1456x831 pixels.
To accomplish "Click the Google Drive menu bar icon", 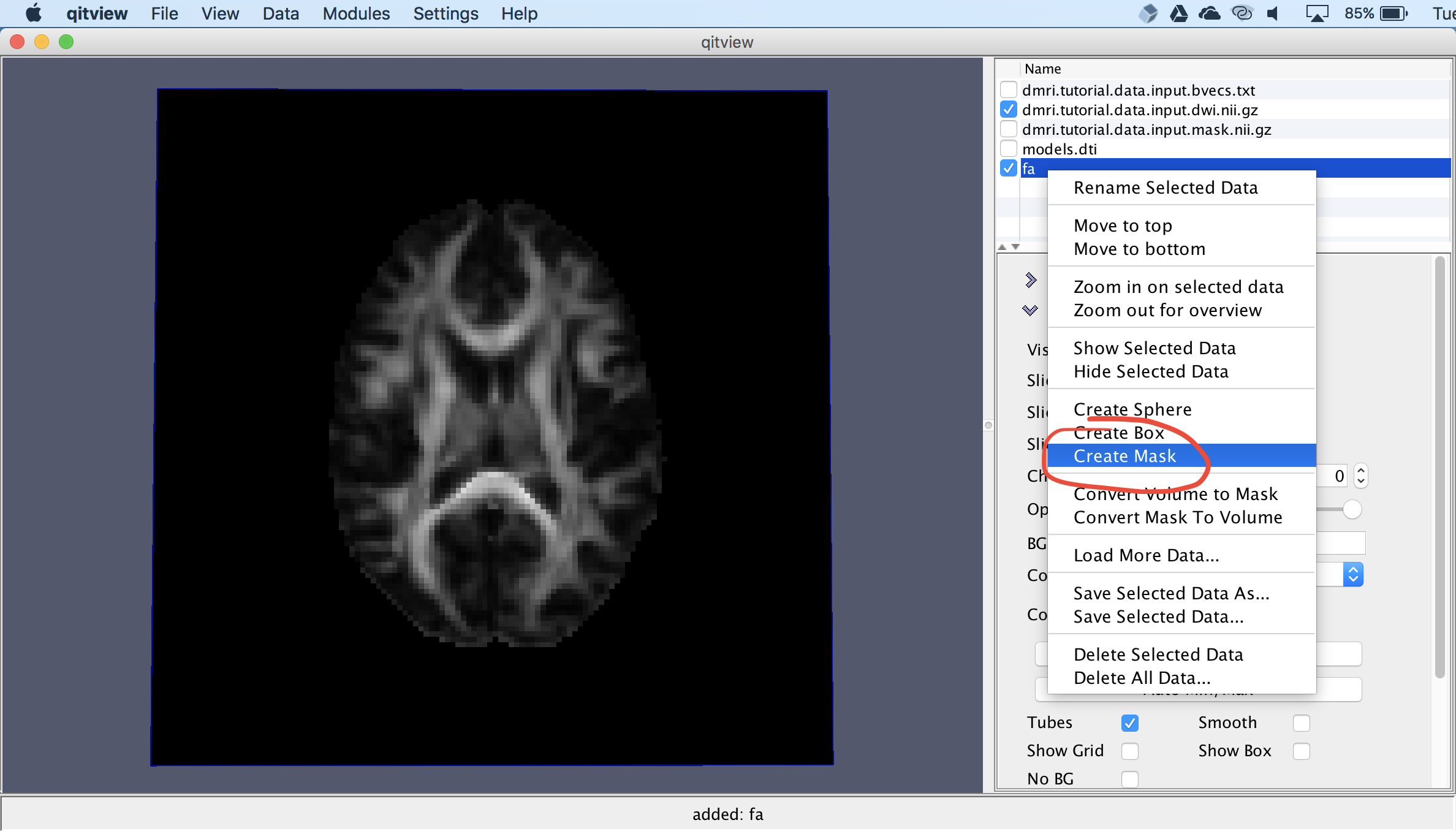I will point(1178,13).
